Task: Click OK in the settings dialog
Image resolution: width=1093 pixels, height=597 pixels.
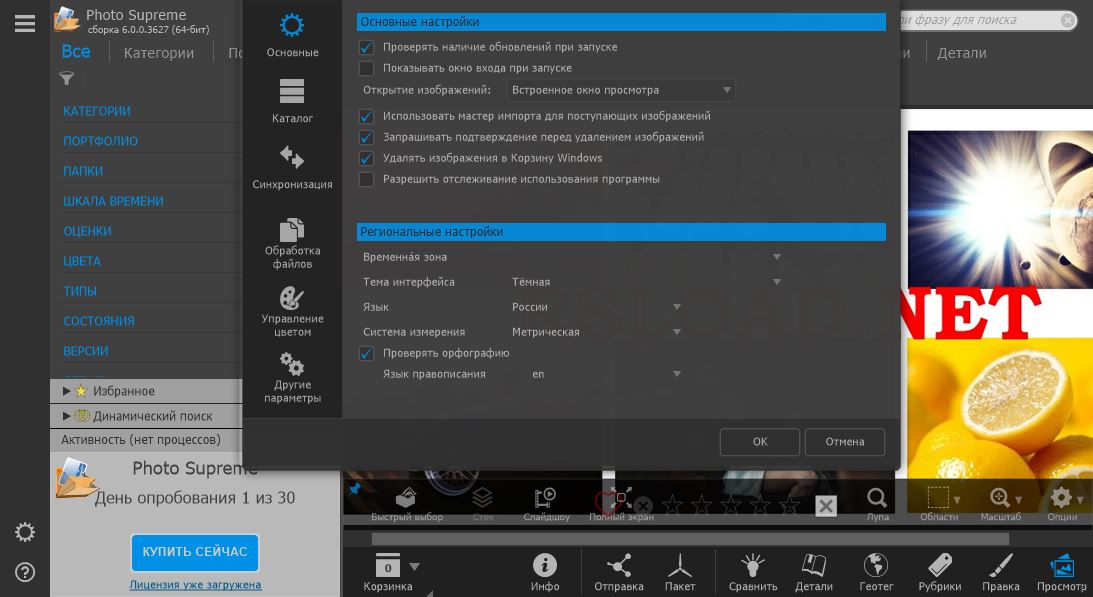Action: pos(760,441)
